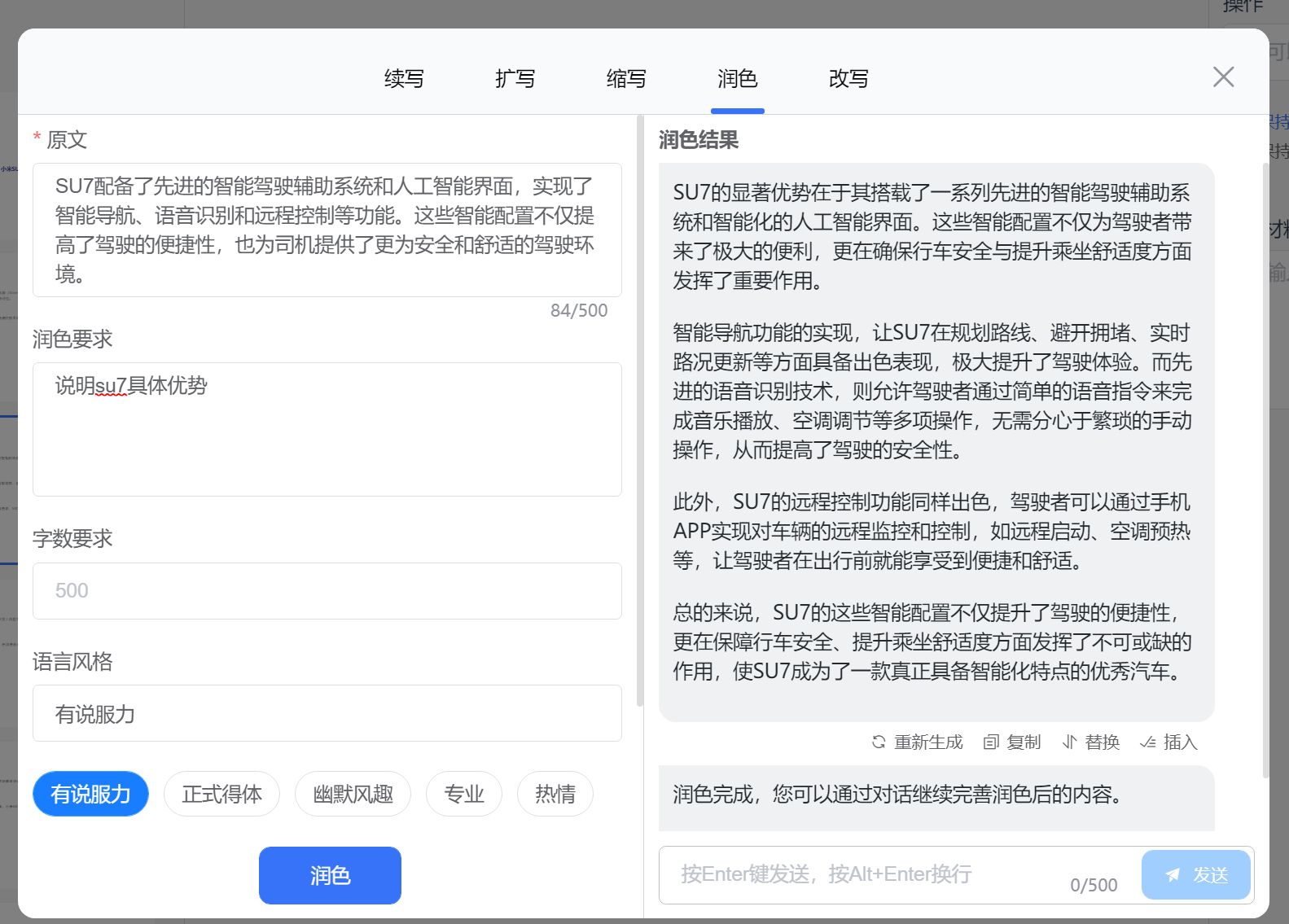
Task: Click the results panel vertical scrollbar
Action: coord(1265,470)
